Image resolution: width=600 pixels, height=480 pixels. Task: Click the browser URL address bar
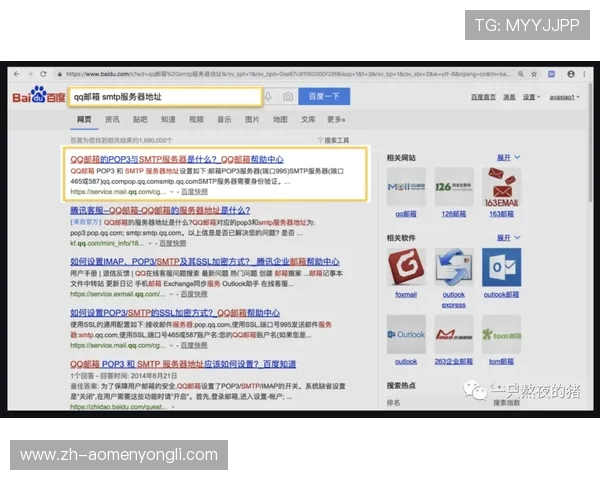pos(287,74)
